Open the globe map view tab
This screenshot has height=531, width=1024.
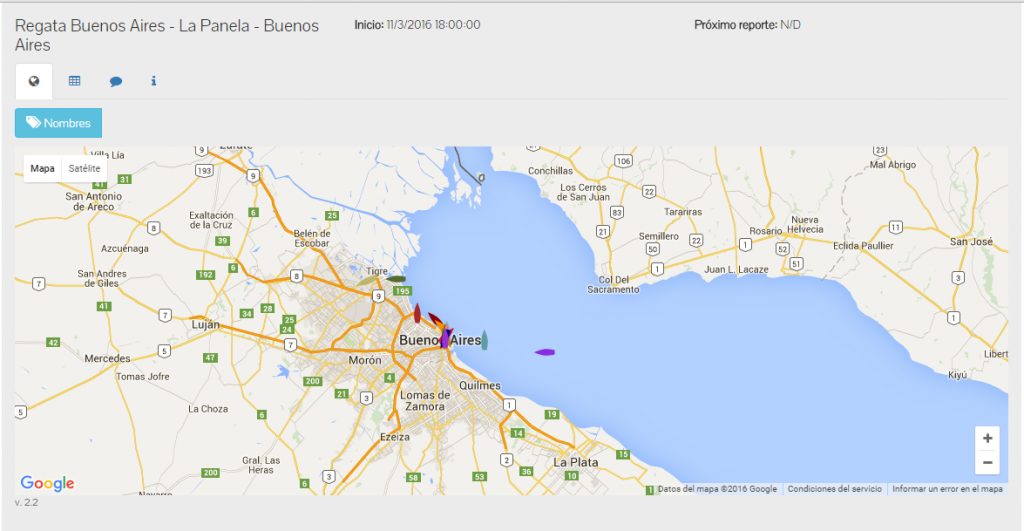(34, 81)
